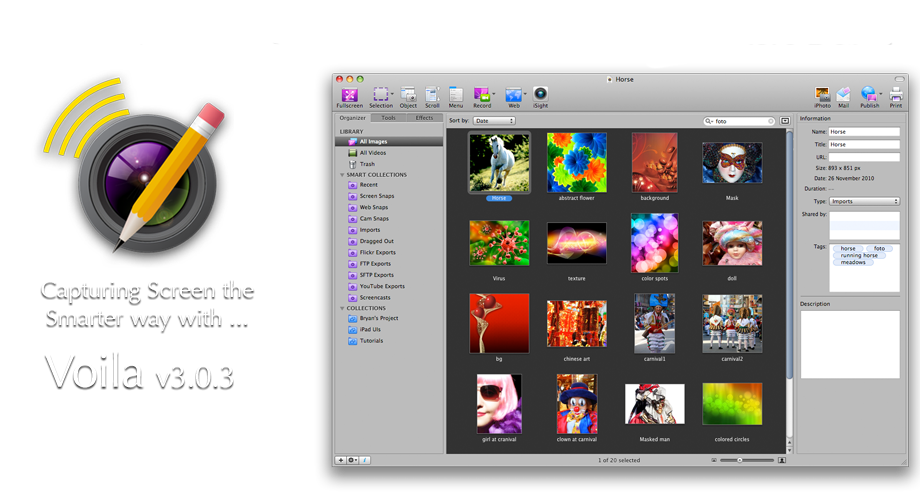Switch to the Tools tab
The image size is (920, 500).
pos(388,118)
